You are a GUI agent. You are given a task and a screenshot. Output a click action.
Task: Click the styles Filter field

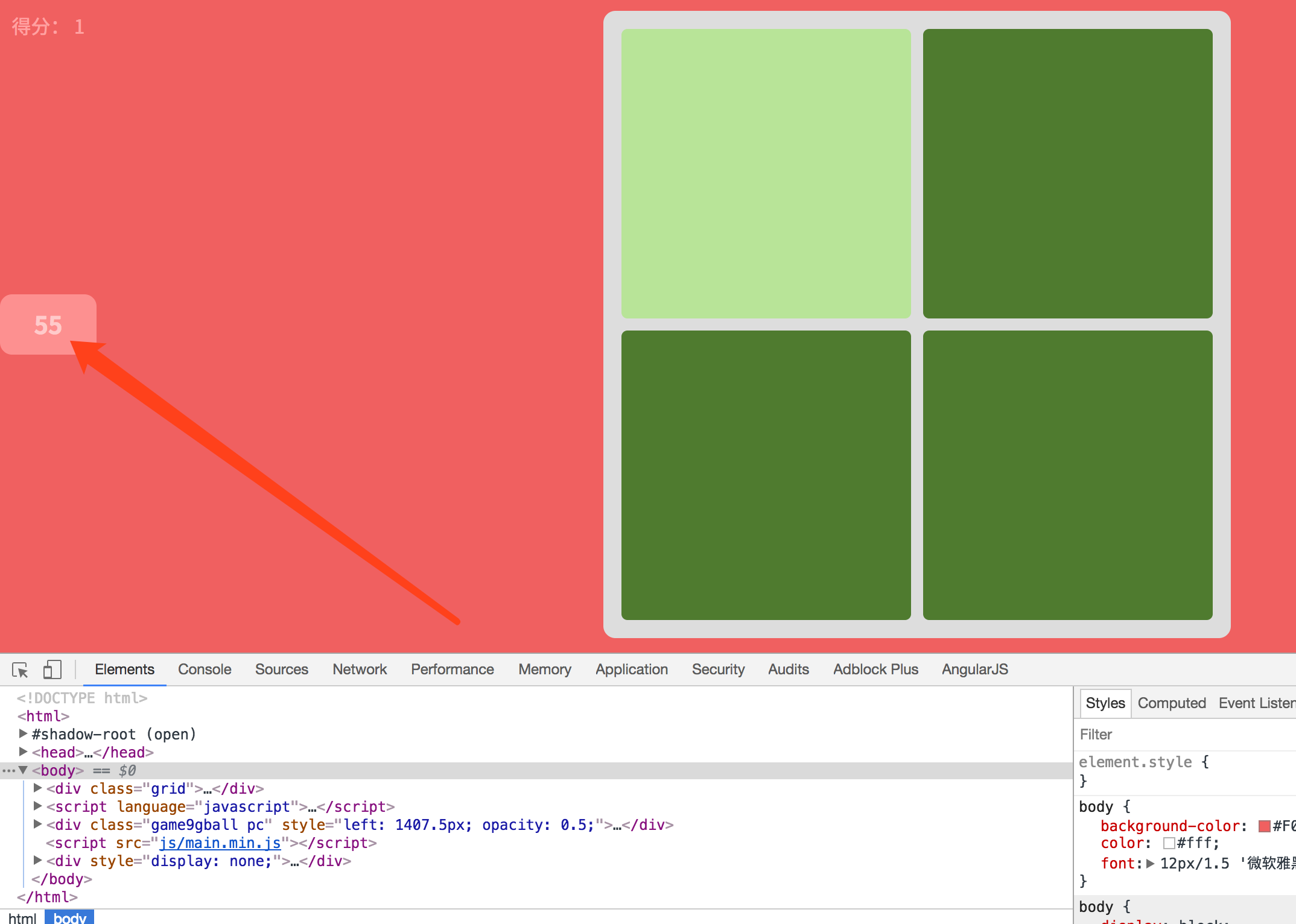1183,735
